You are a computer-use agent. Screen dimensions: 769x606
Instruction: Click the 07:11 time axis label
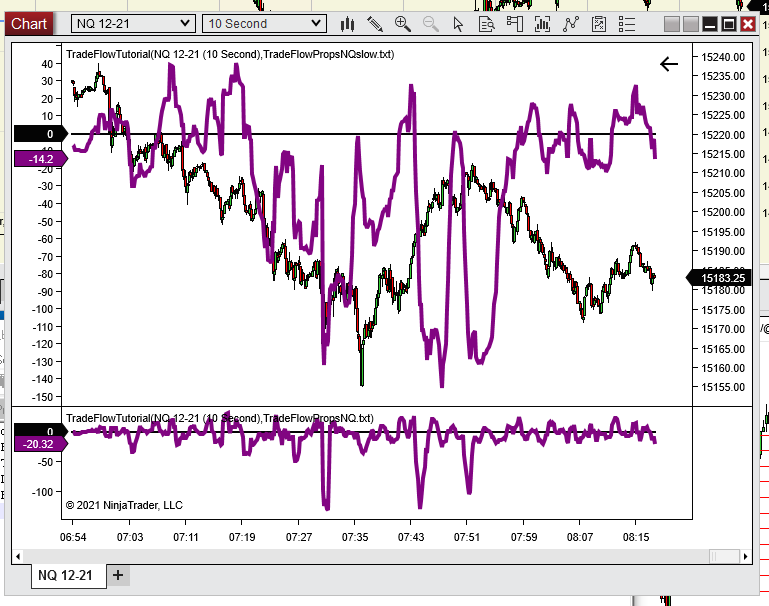186,537
